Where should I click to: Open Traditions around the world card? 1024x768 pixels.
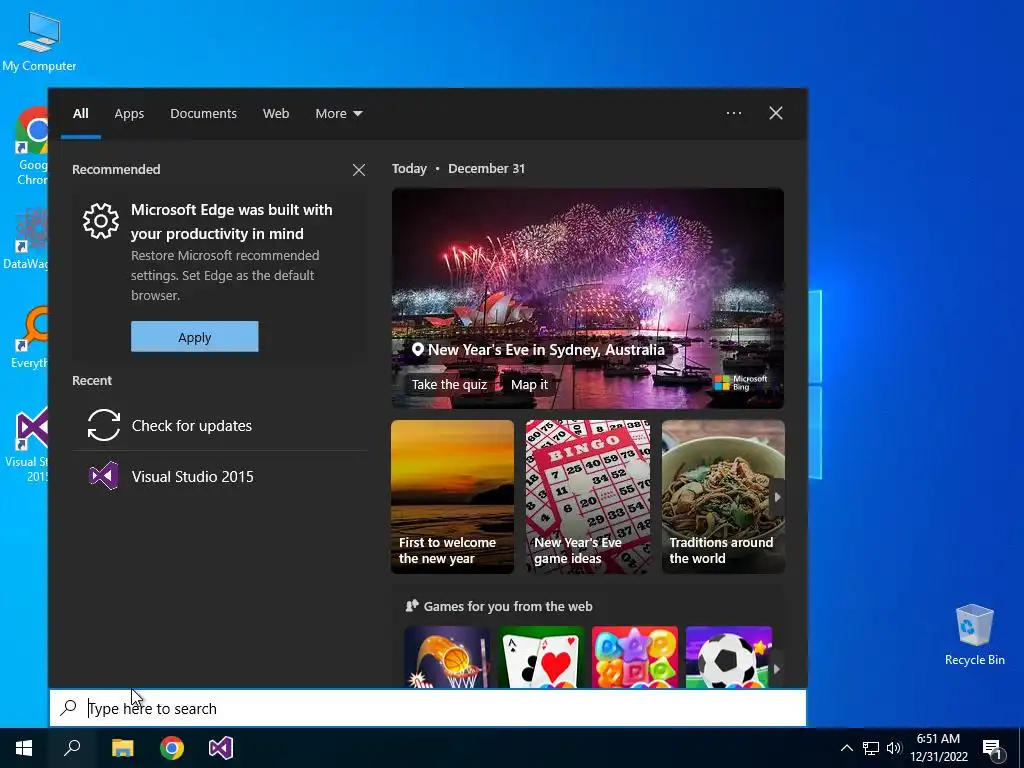pyautogui.click(x=723, y=496)
